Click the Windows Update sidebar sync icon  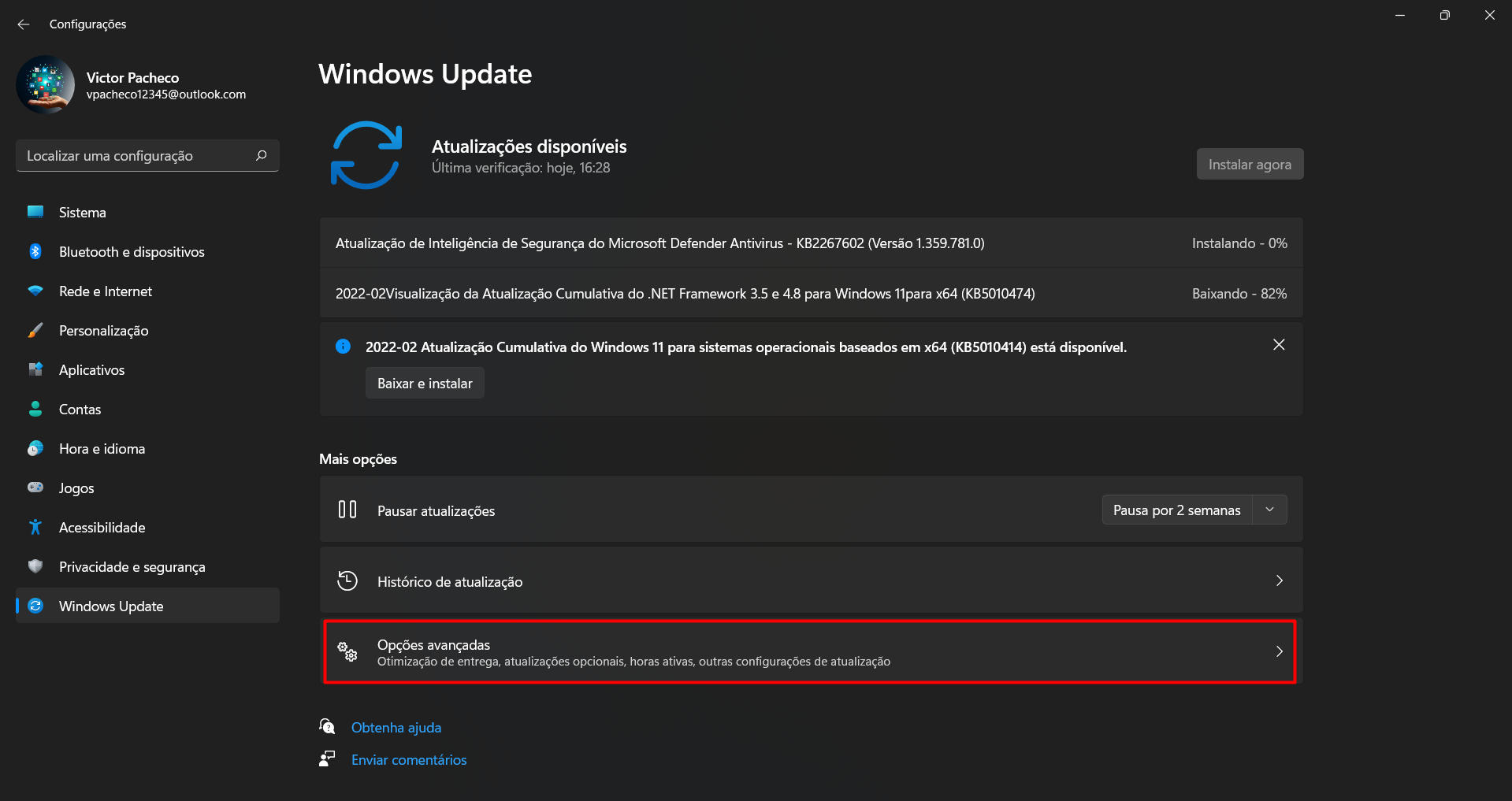point(35,606)
